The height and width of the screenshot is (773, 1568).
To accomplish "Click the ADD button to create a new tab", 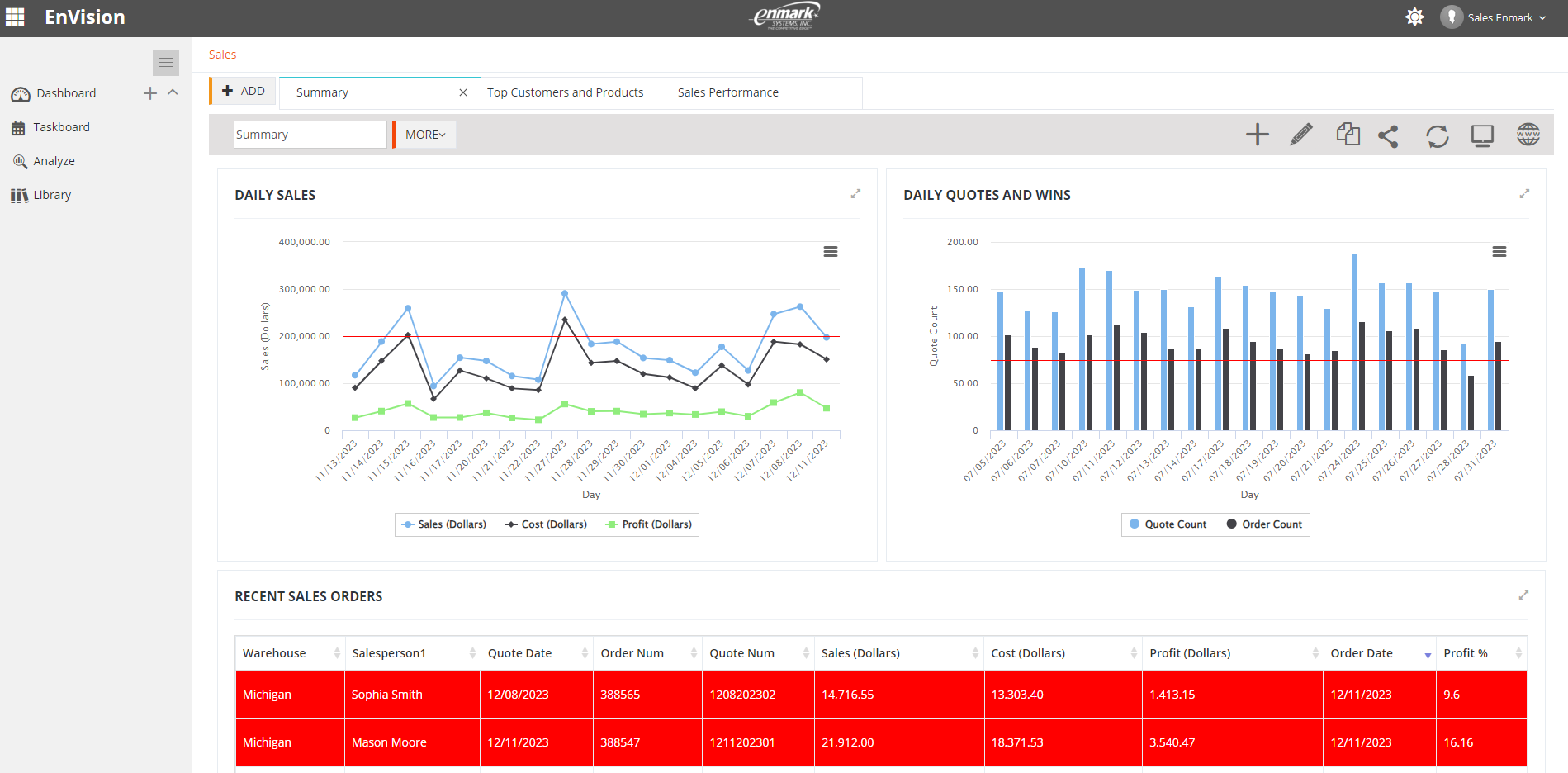I will point(243,91).
